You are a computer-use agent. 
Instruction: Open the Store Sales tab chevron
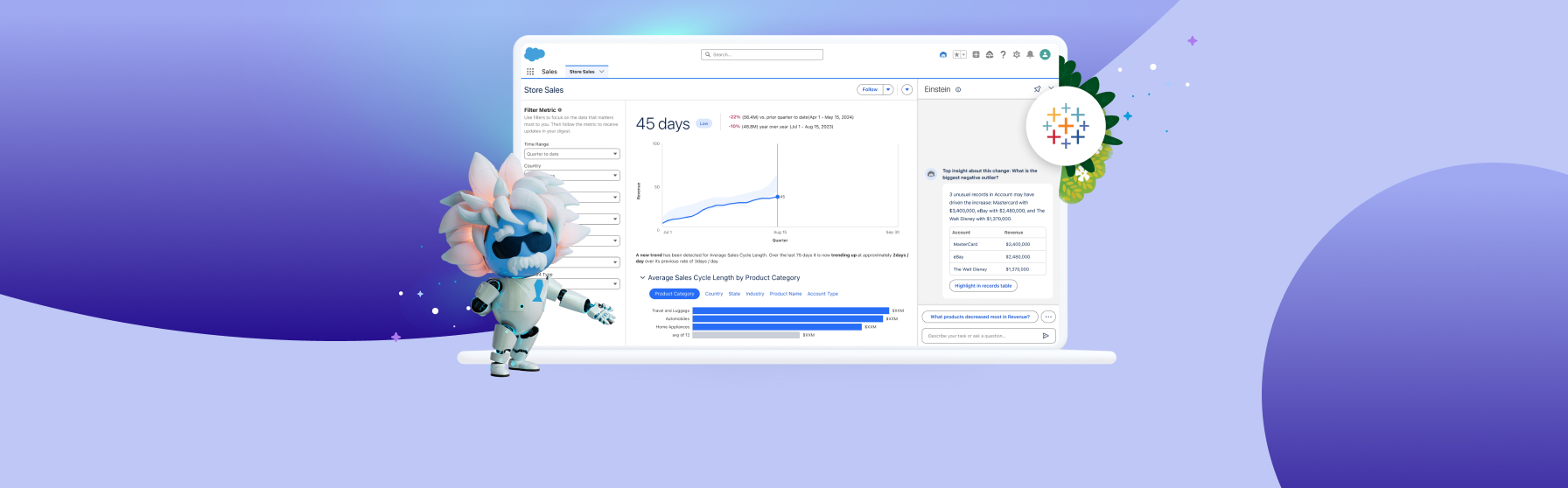click(602, 72)
